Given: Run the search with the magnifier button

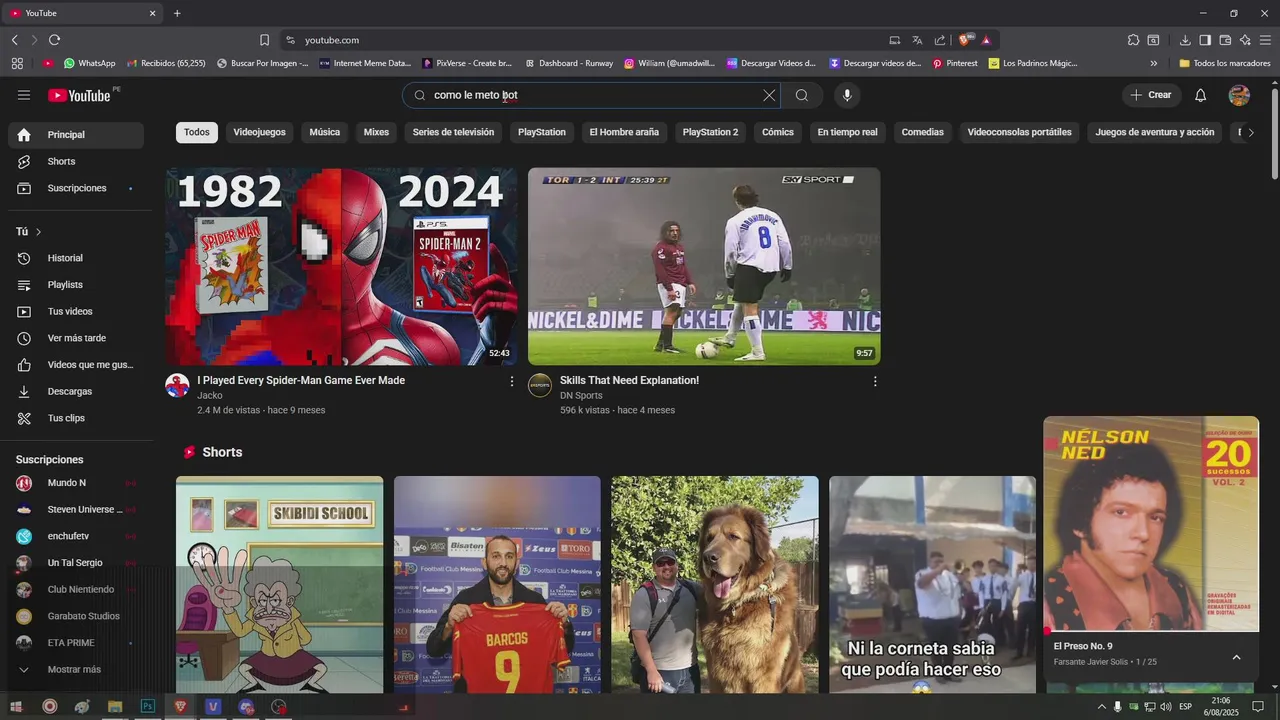Looking at the screenshot, I should [802, 95].
